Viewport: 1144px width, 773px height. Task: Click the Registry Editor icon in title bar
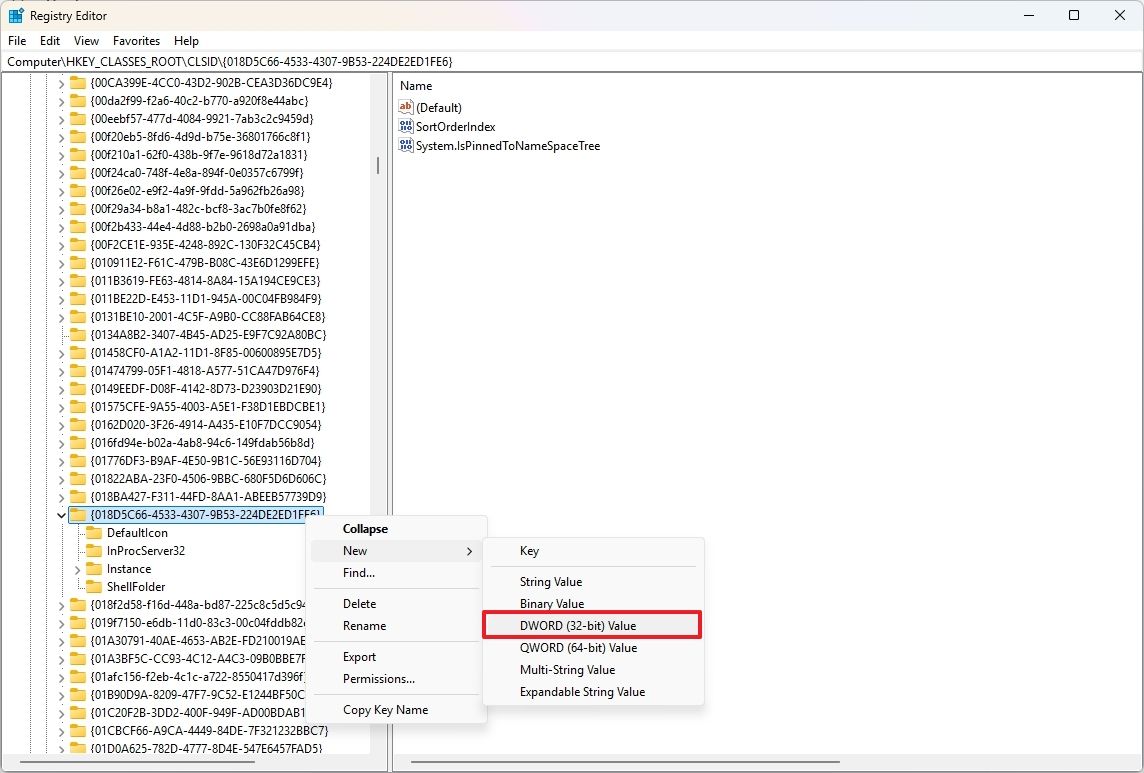[17, 15]
